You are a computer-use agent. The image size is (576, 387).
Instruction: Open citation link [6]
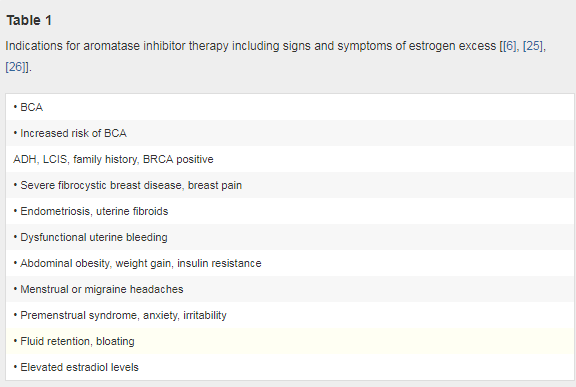tap(511, 46)
